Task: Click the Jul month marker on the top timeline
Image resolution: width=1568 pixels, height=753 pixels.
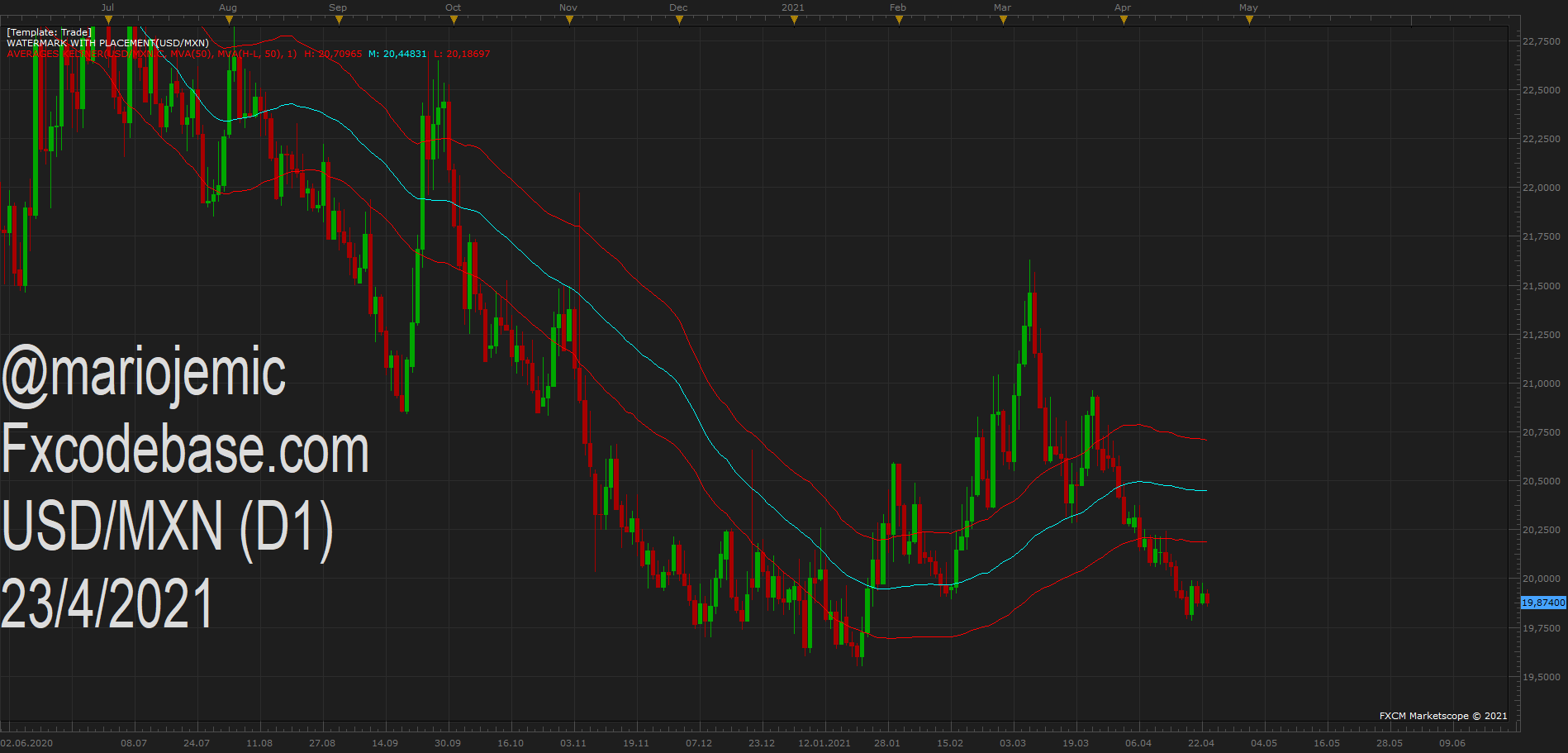Action: click(x=107, y=7)
